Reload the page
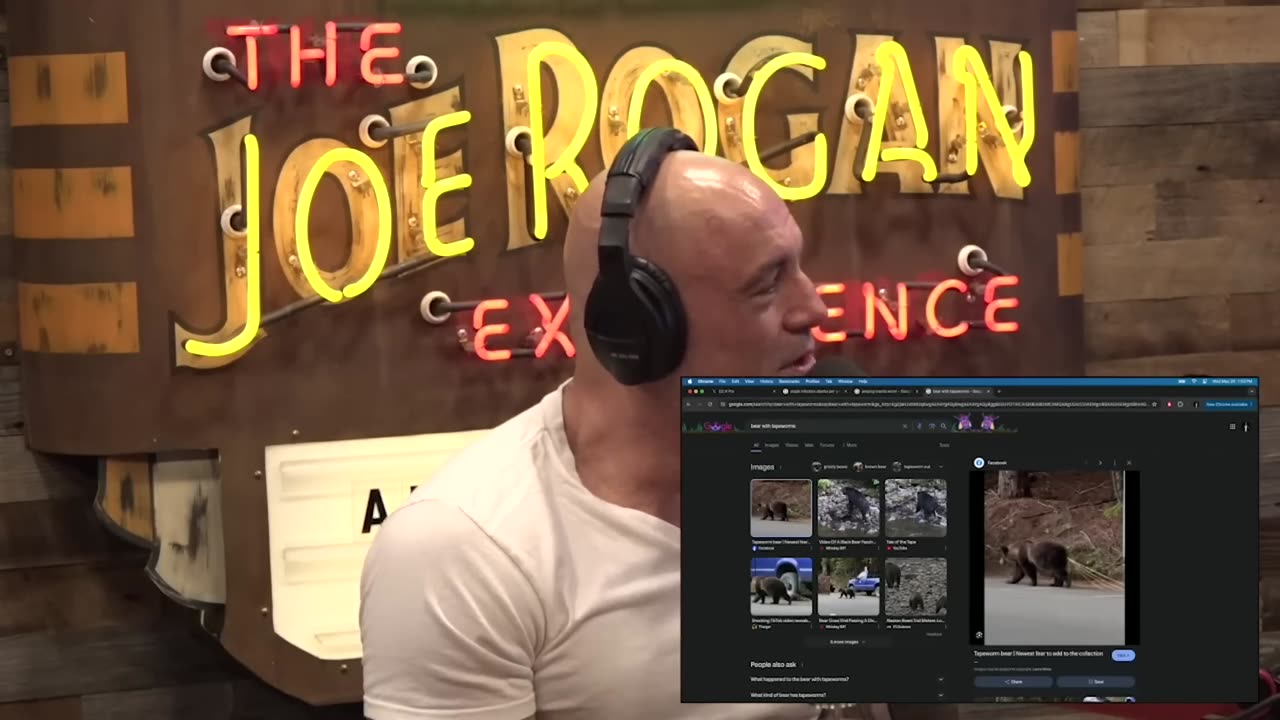The image size is (1280, 720). (710, 404)
